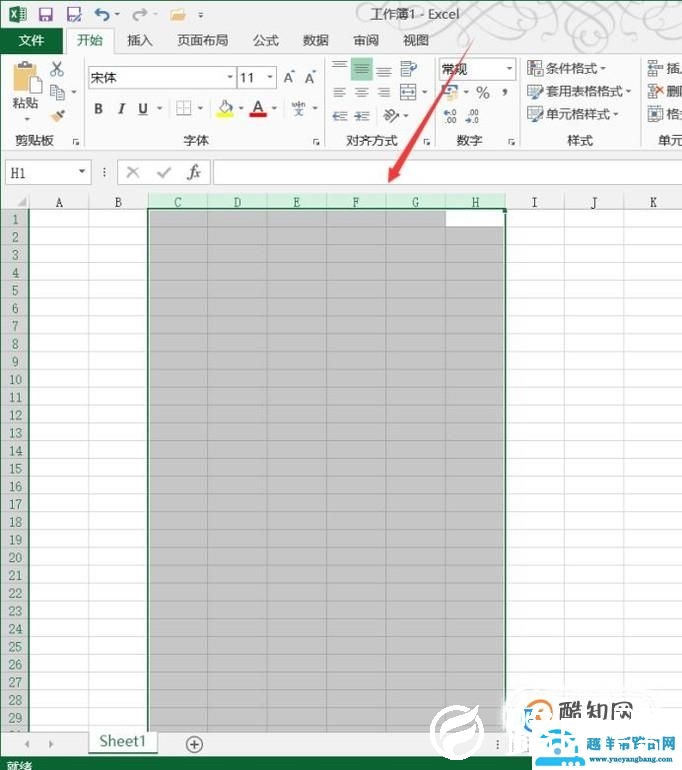Decrease cell indent
Viewport: 682px width, 770px height.
(340, 116)
